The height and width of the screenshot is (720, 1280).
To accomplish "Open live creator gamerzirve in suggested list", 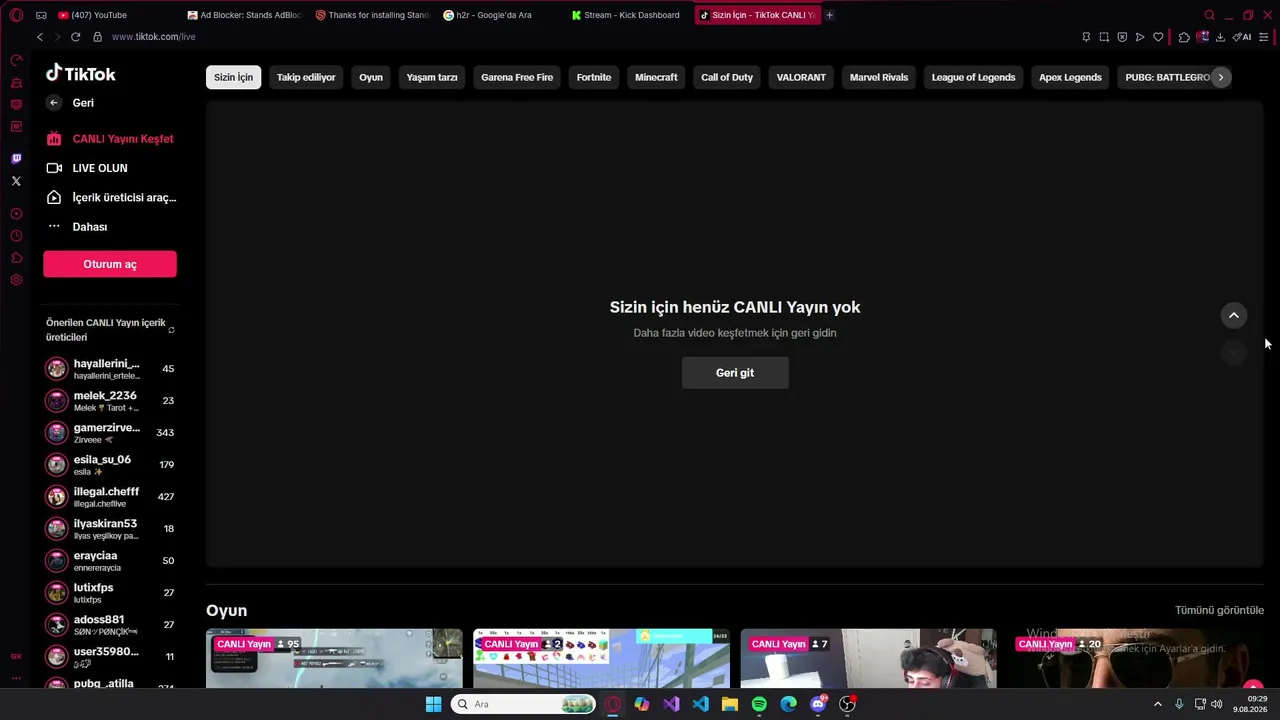I will [x=110, y=433].
